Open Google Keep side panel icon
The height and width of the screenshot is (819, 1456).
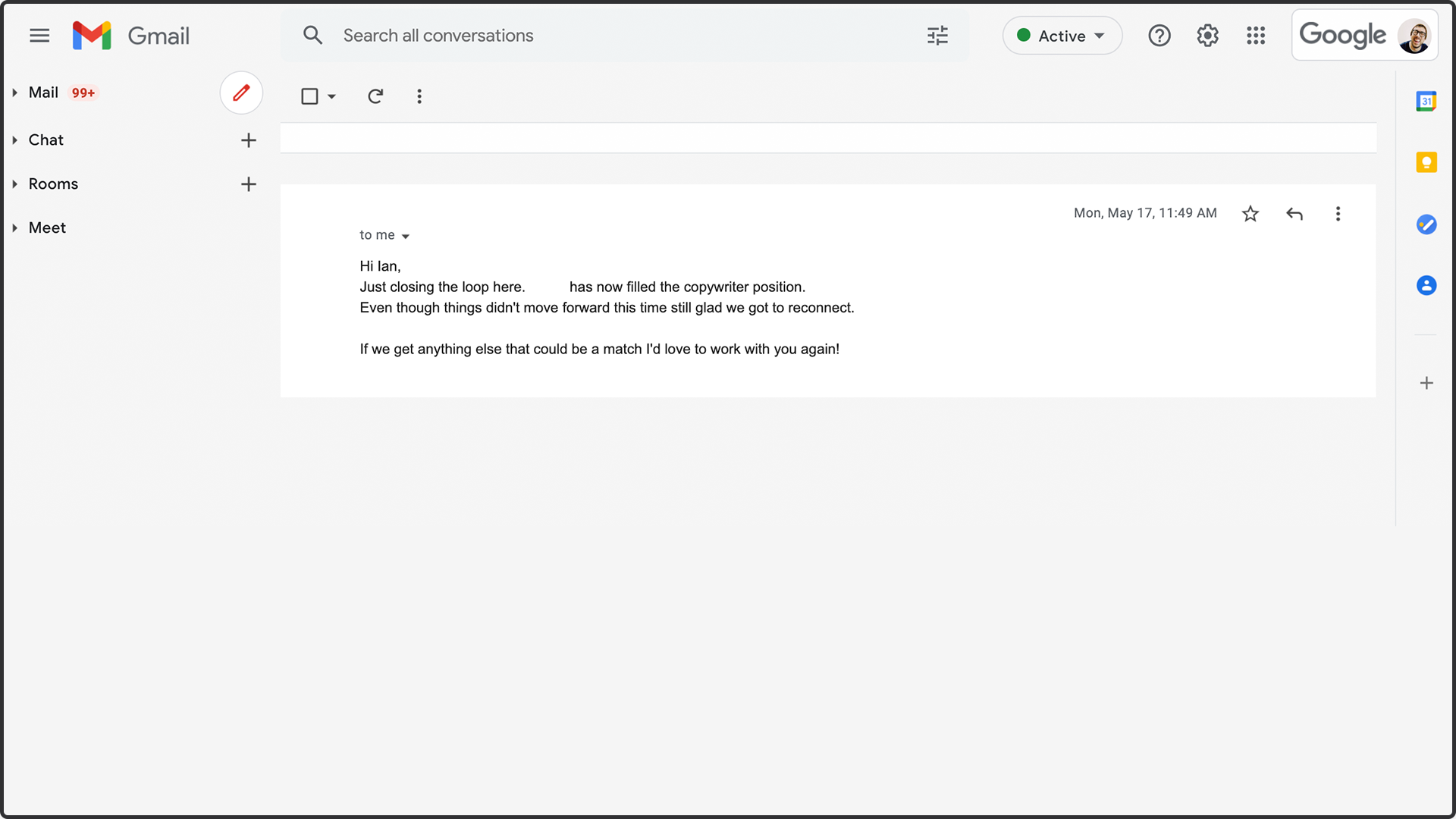[1426, 162]
